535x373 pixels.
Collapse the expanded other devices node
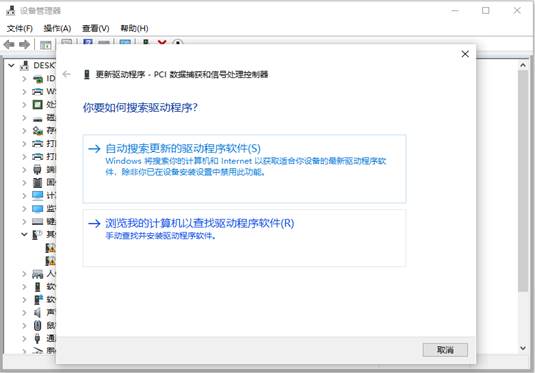tap(24, 234)
